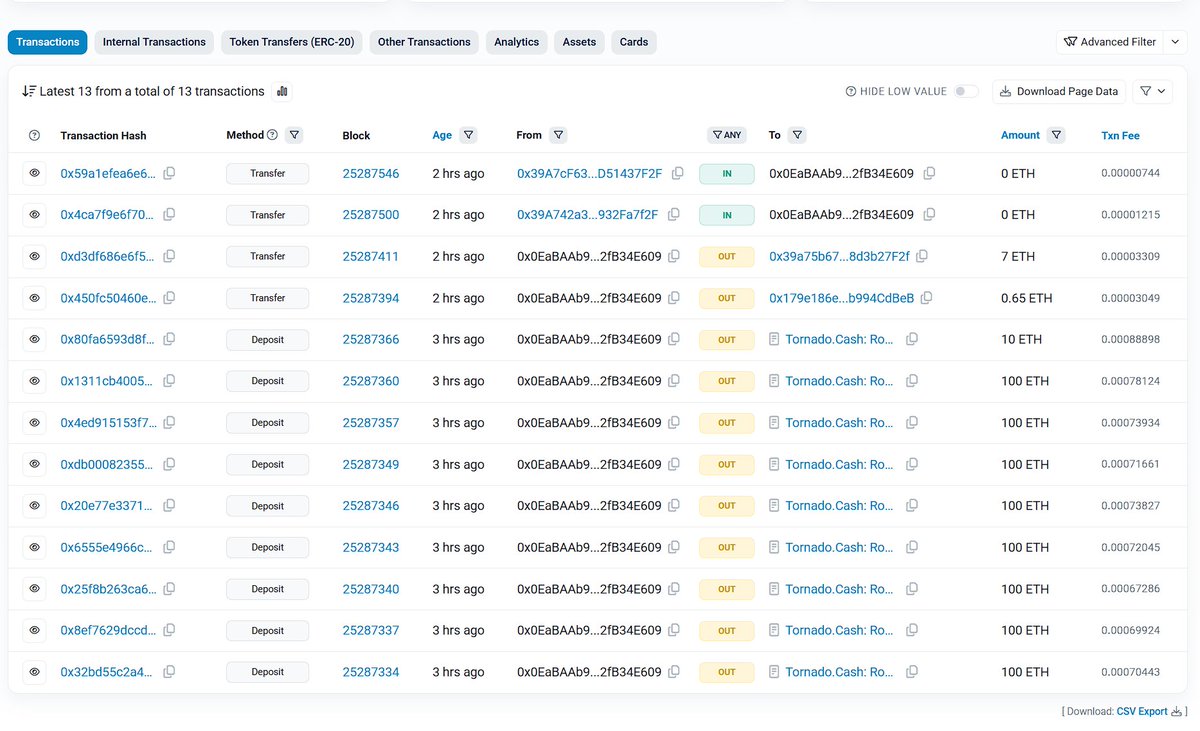Click the sort icon before Latest 13

click(29, 91)
